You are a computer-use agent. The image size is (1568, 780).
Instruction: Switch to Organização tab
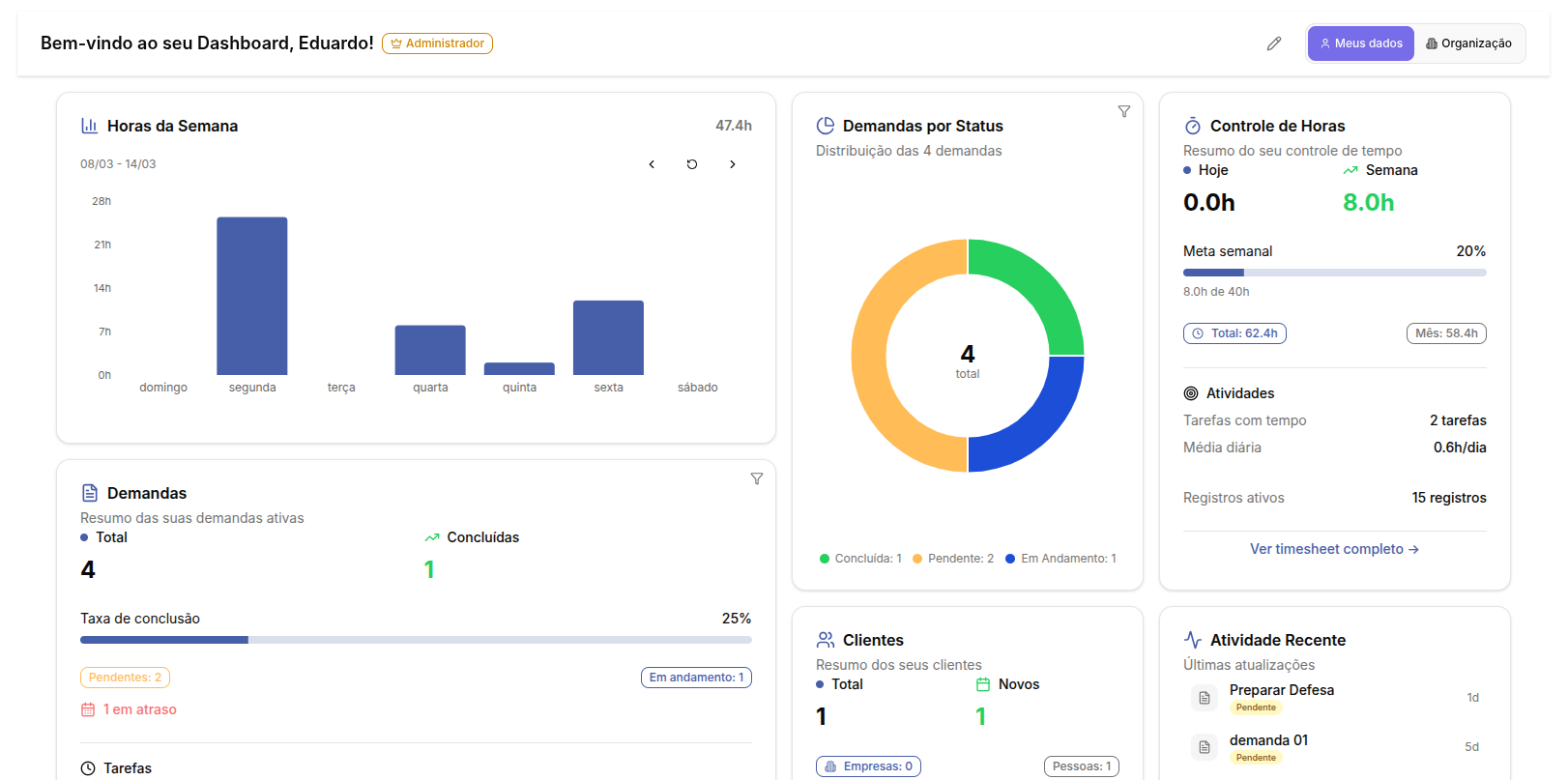point(1468,43)
